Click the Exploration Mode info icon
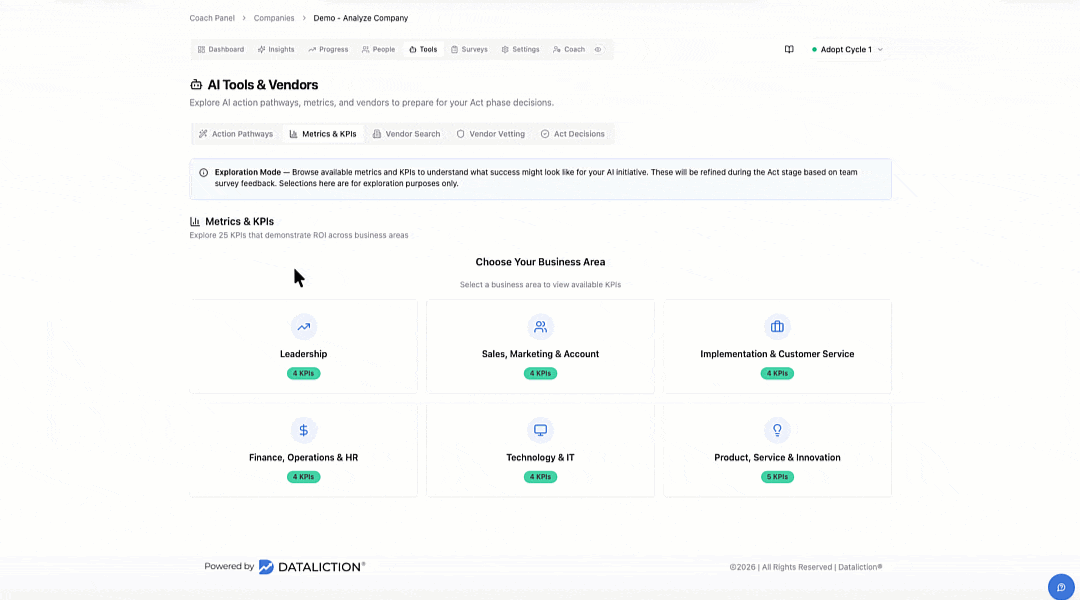 tap(204, 172)
